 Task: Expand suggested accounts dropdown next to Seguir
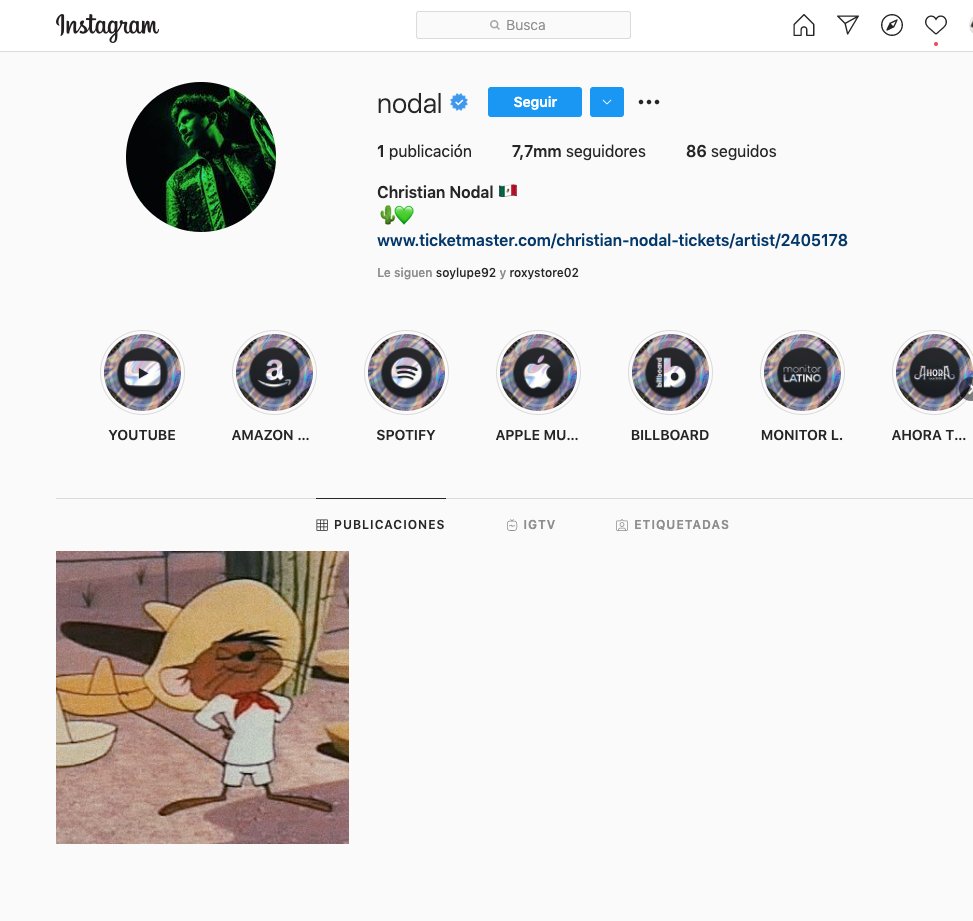(607, 102)
